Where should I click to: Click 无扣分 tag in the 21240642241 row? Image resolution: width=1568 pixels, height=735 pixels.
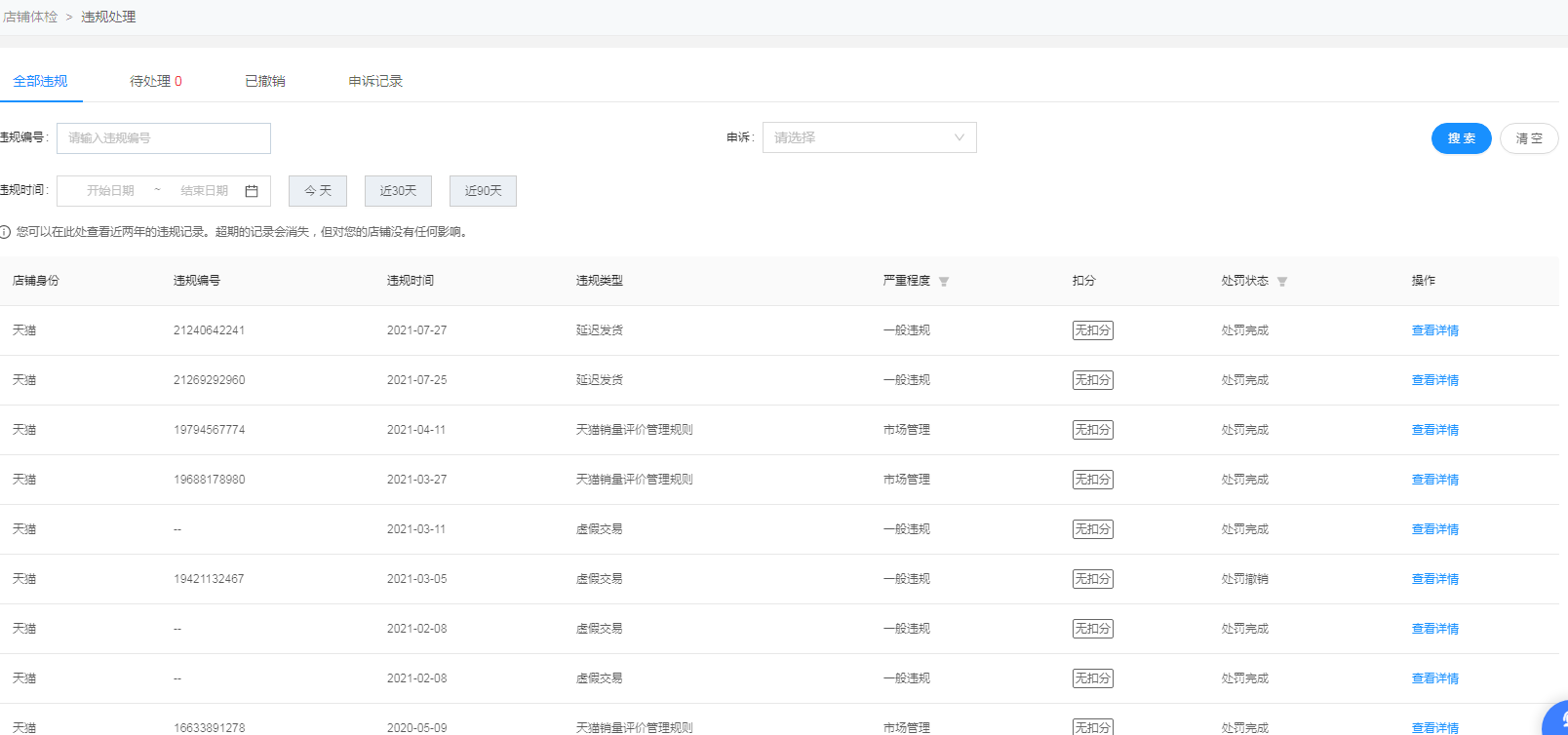pos(1093,330)
